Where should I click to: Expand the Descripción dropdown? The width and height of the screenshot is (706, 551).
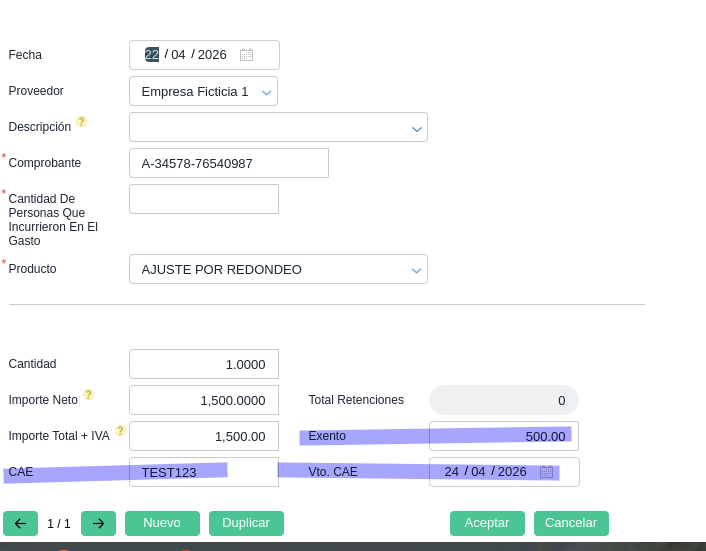pyautogui.click(x=416, y=128)
